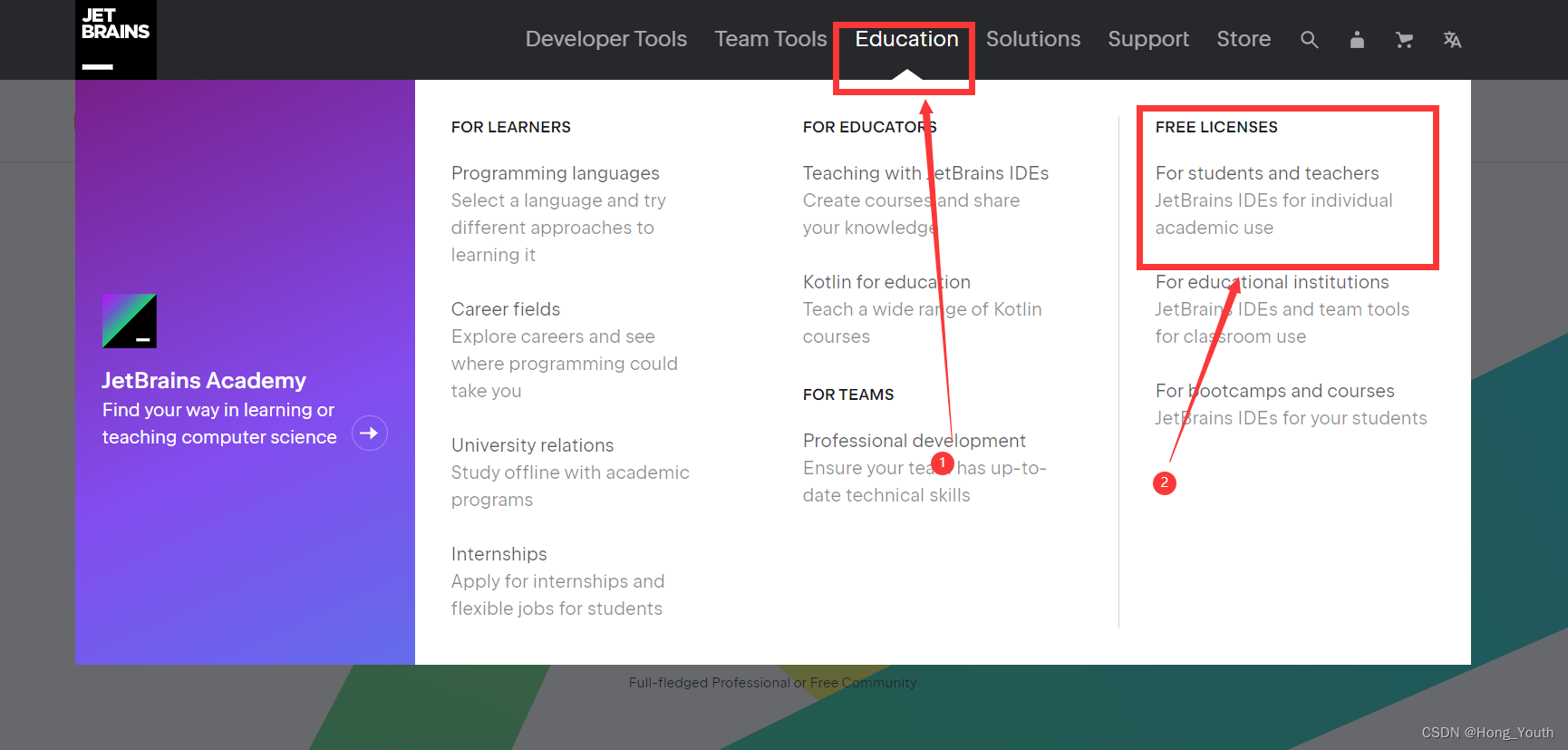Open Career fields link
Image resolution: width=1568 pixels, height=750 pixels.
point(506,309)
